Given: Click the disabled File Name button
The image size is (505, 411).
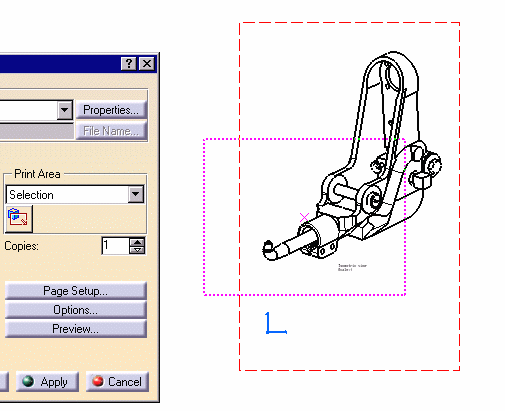Looking at the screenshot, I should pos(111,131).
